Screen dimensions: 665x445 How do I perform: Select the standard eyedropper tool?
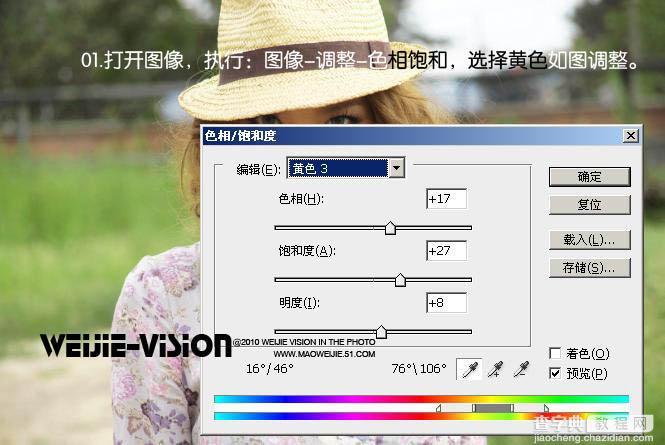[469, 369]
